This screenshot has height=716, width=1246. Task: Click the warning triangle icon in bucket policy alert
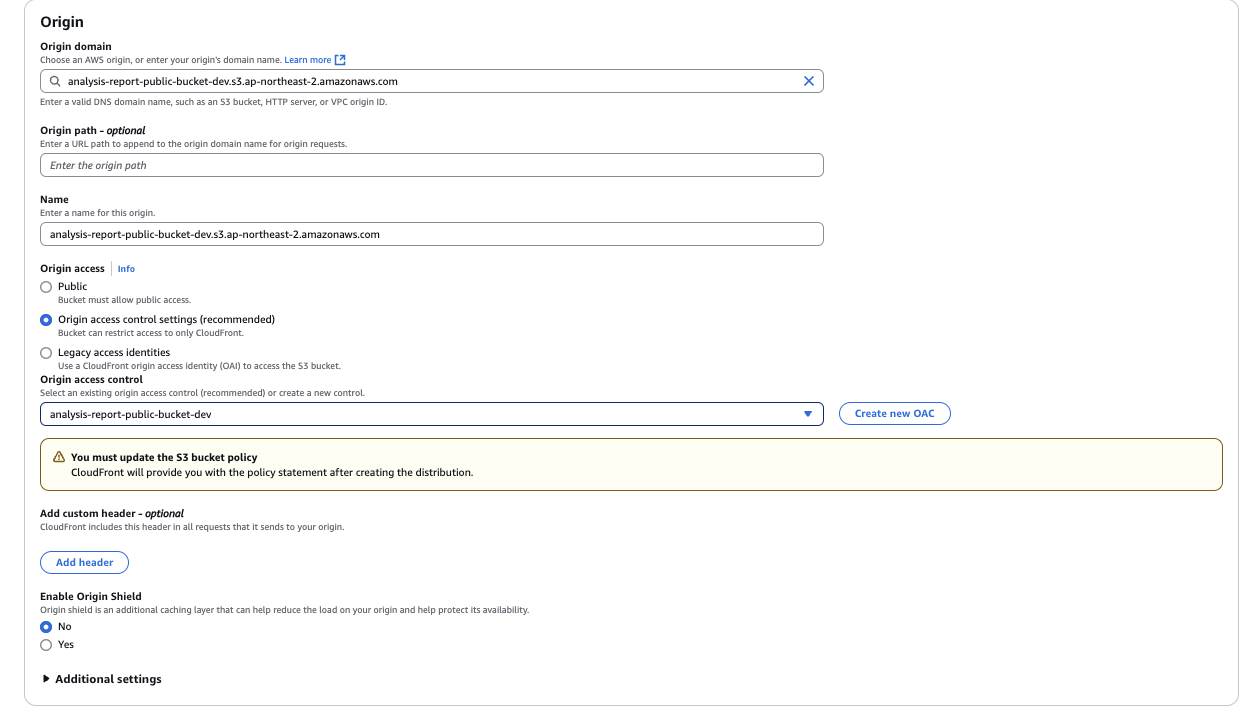[59, 457]
